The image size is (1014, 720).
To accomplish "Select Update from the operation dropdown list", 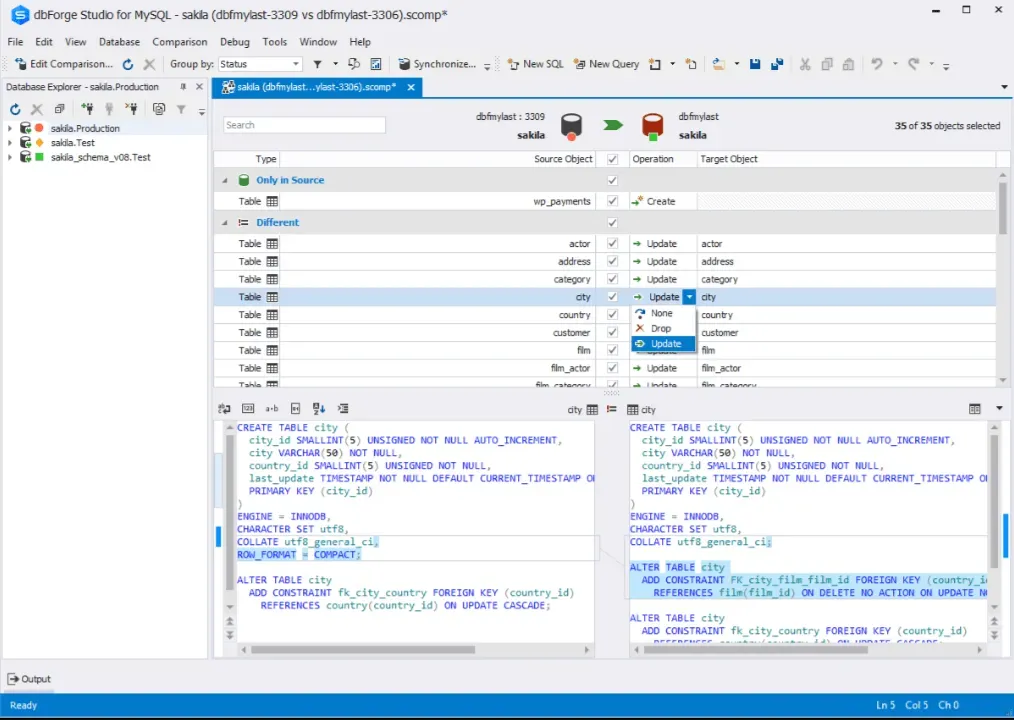I will 663,344.
